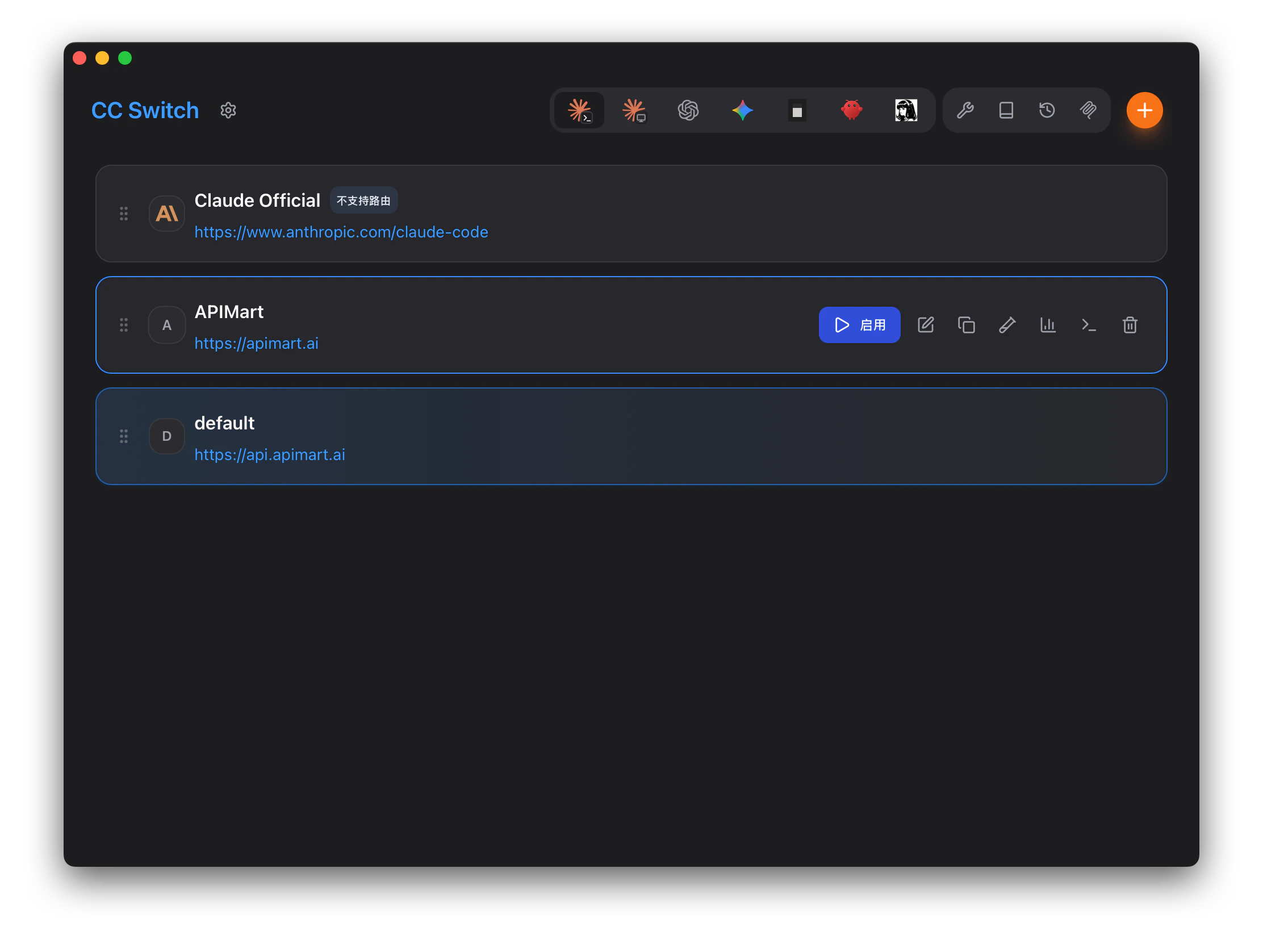Click the default provider name
The height and width of the screenshot is (952, 1263).
tap(224, 423)
